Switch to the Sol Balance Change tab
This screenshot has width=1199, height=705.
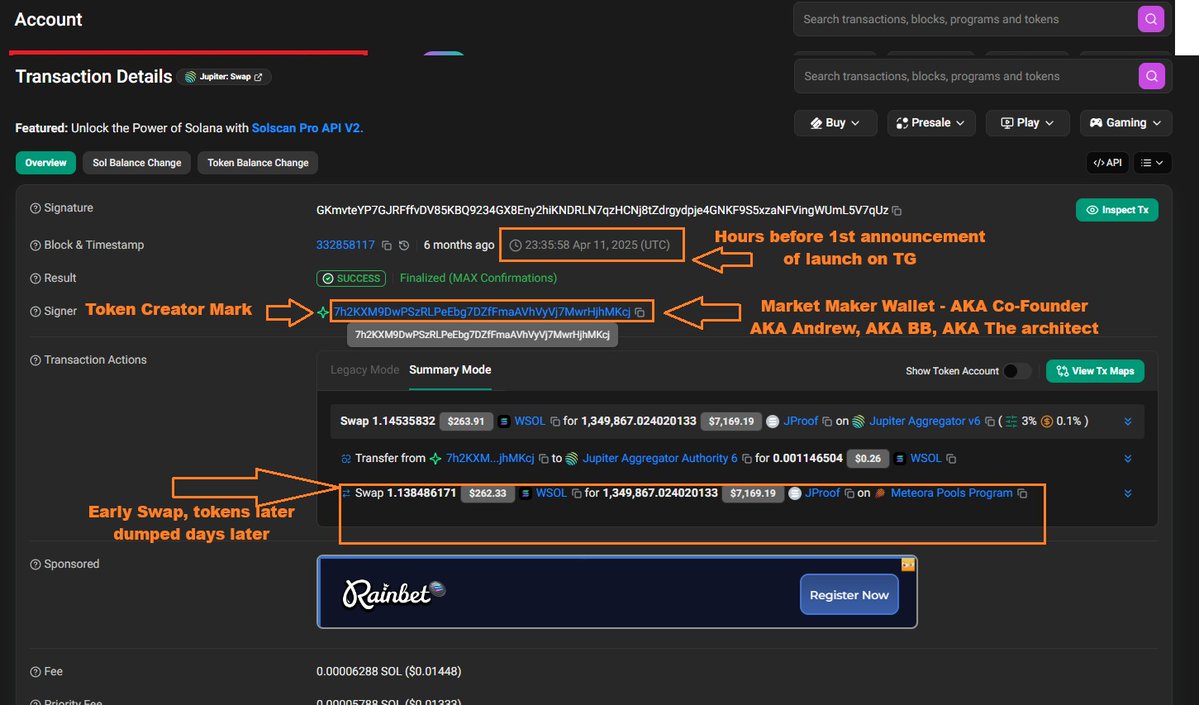(x=137, y=163)
